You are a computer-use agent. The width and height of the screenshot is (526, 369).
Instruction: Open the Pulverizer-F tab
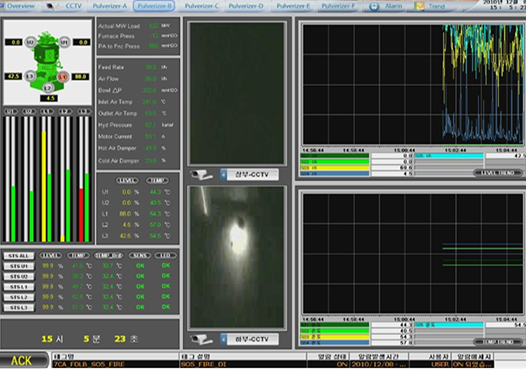[338, 6]
